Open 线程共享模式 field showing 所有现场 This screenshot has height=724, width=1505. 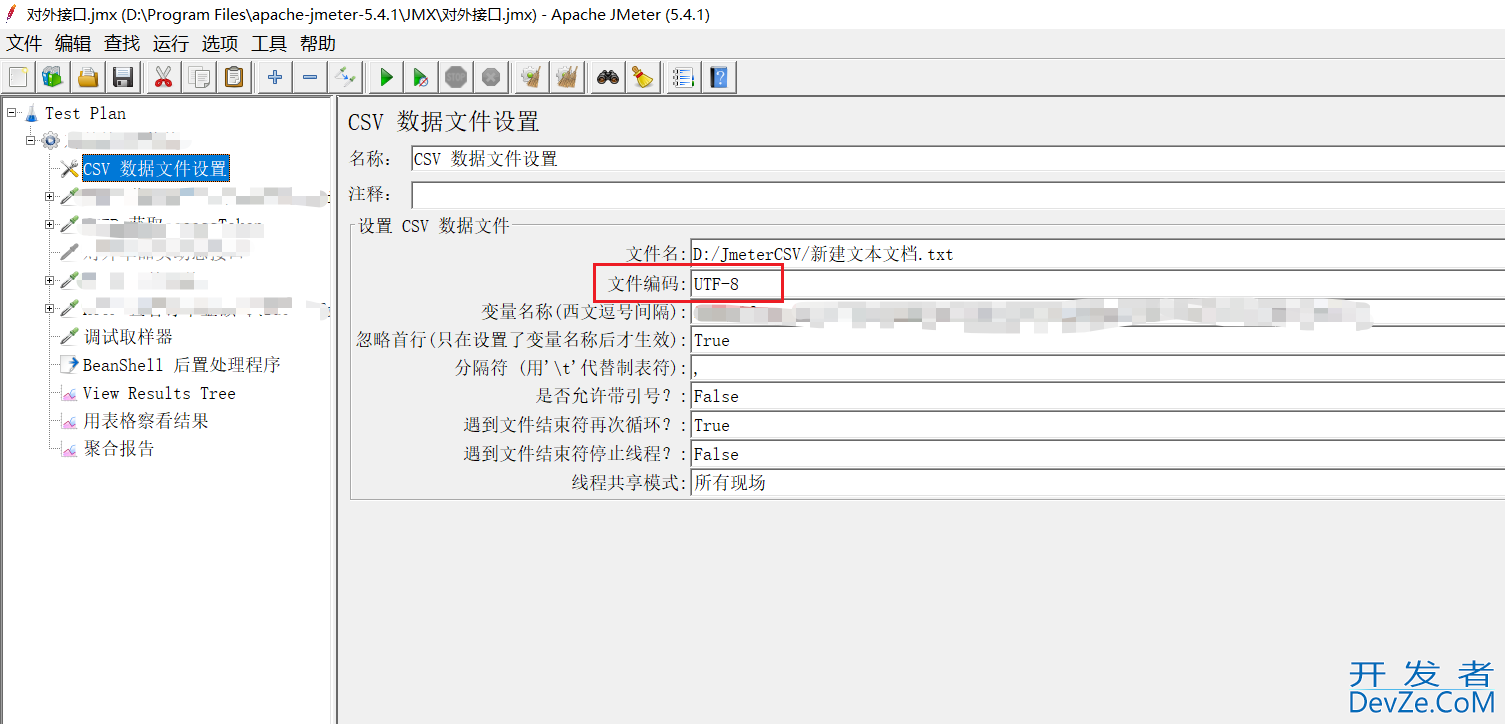point(1097,482)
